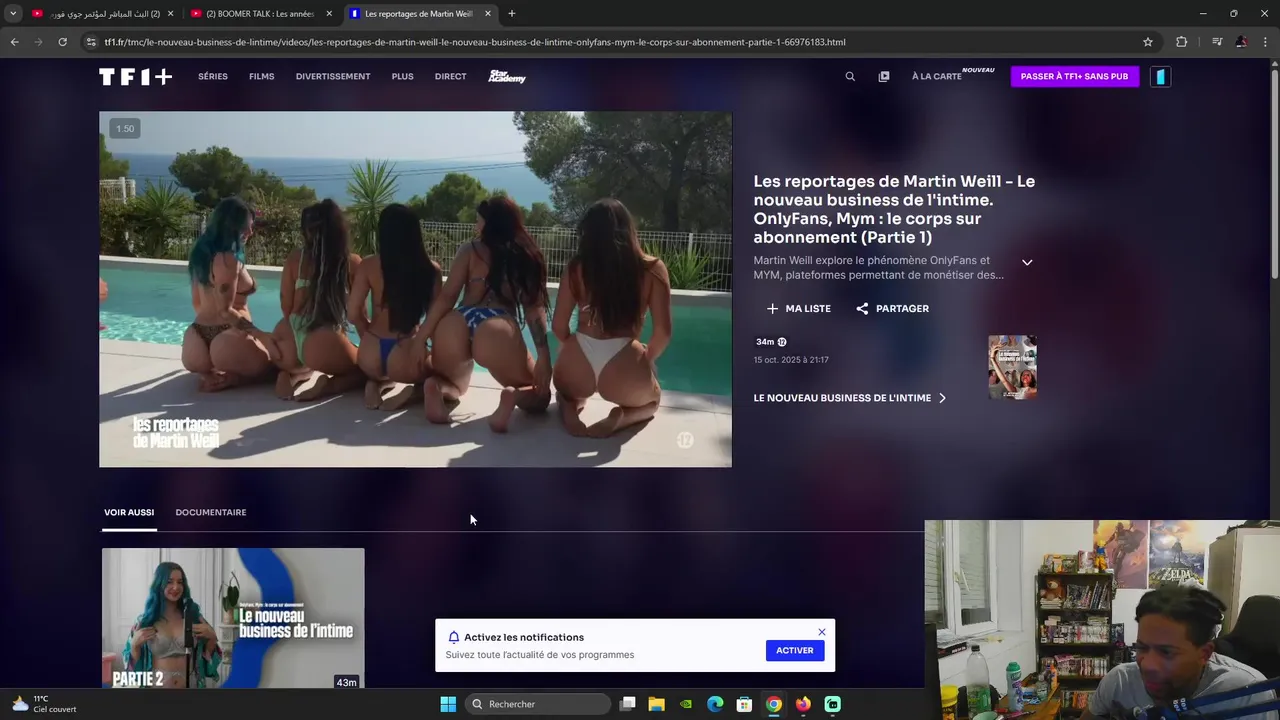Screen dimensions: 1280x720
Task: Open the browser extensions puzzle icon
Action: pyautogui.click(x=1182, y=42)
